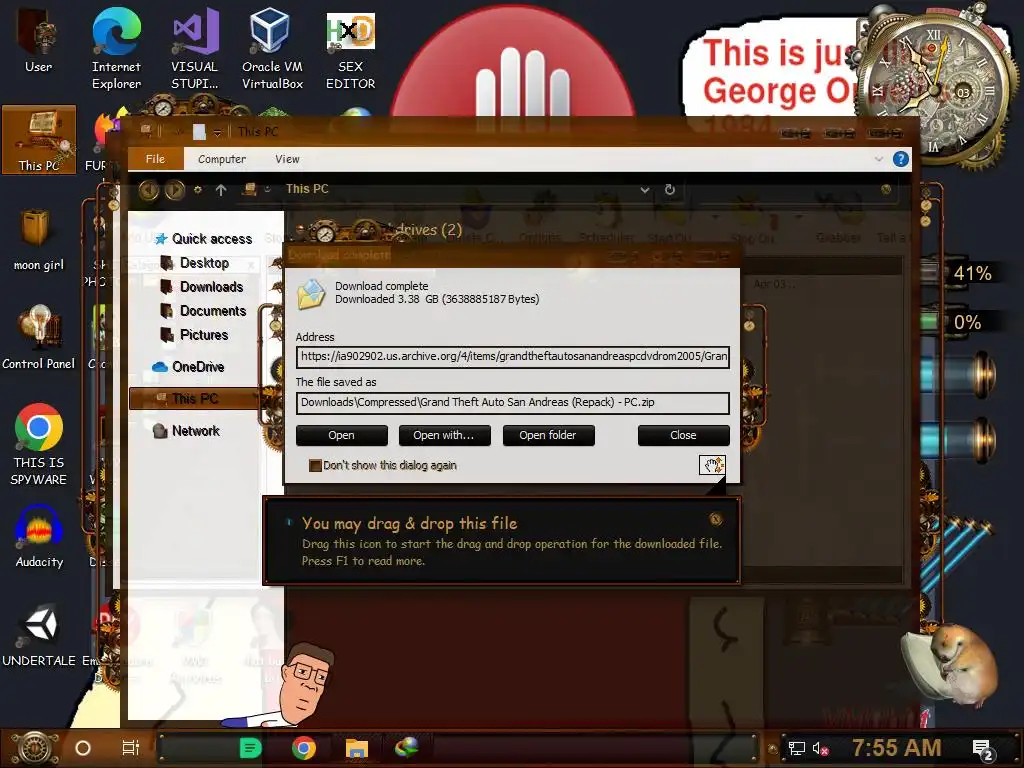Click the Explorer Forward arrow button

click(x=174, y=189)
